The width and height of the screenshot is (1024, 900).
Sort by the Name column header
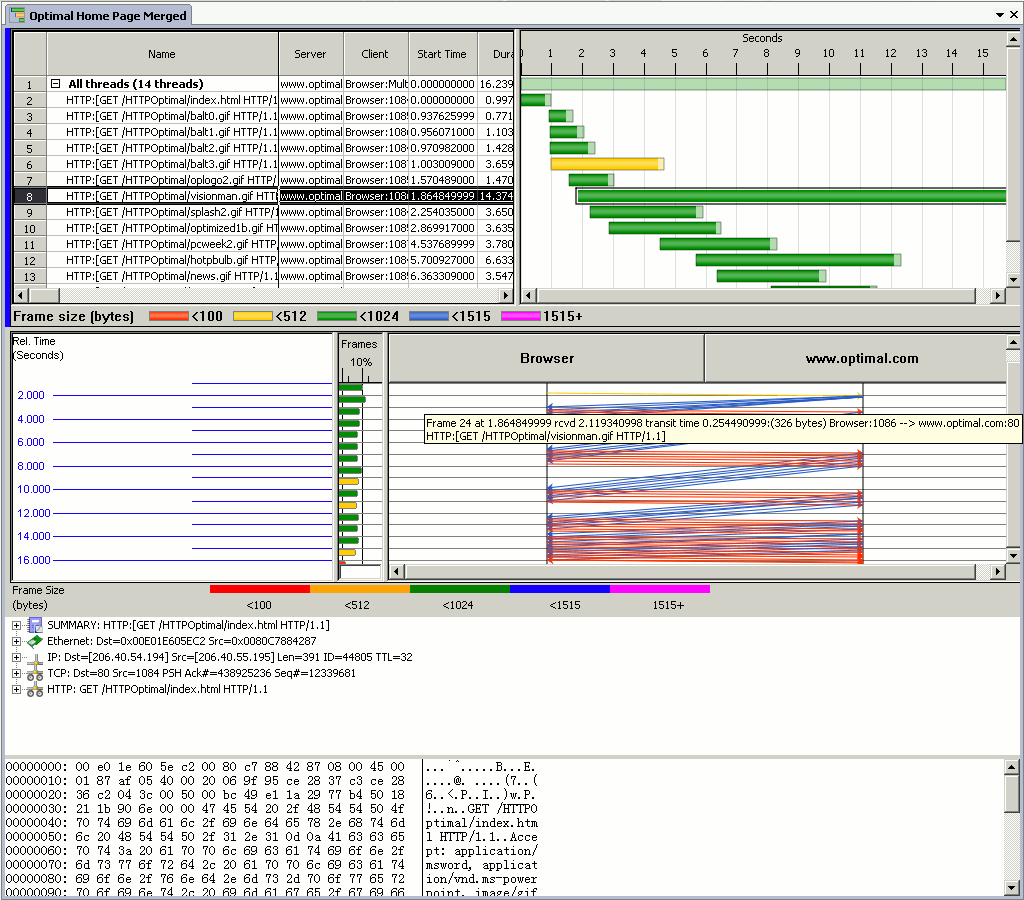click(162, 54)
